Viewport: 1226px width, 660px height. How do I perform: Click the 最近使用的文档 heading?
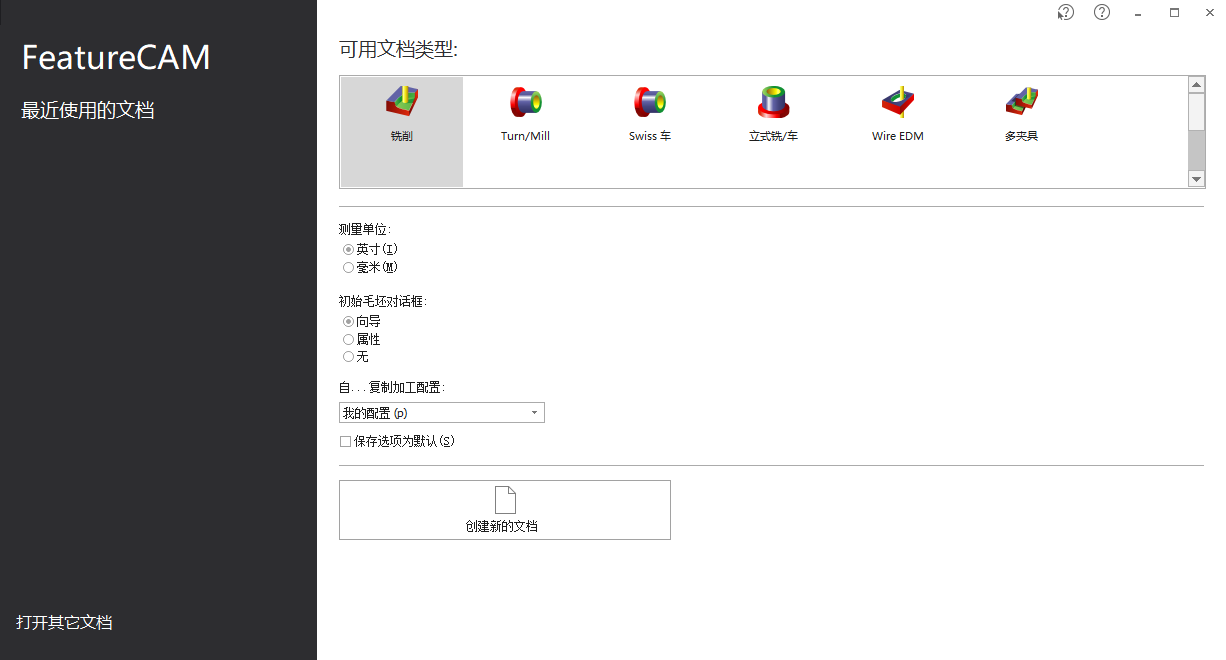pyautogui.click(x=88, y=110)
